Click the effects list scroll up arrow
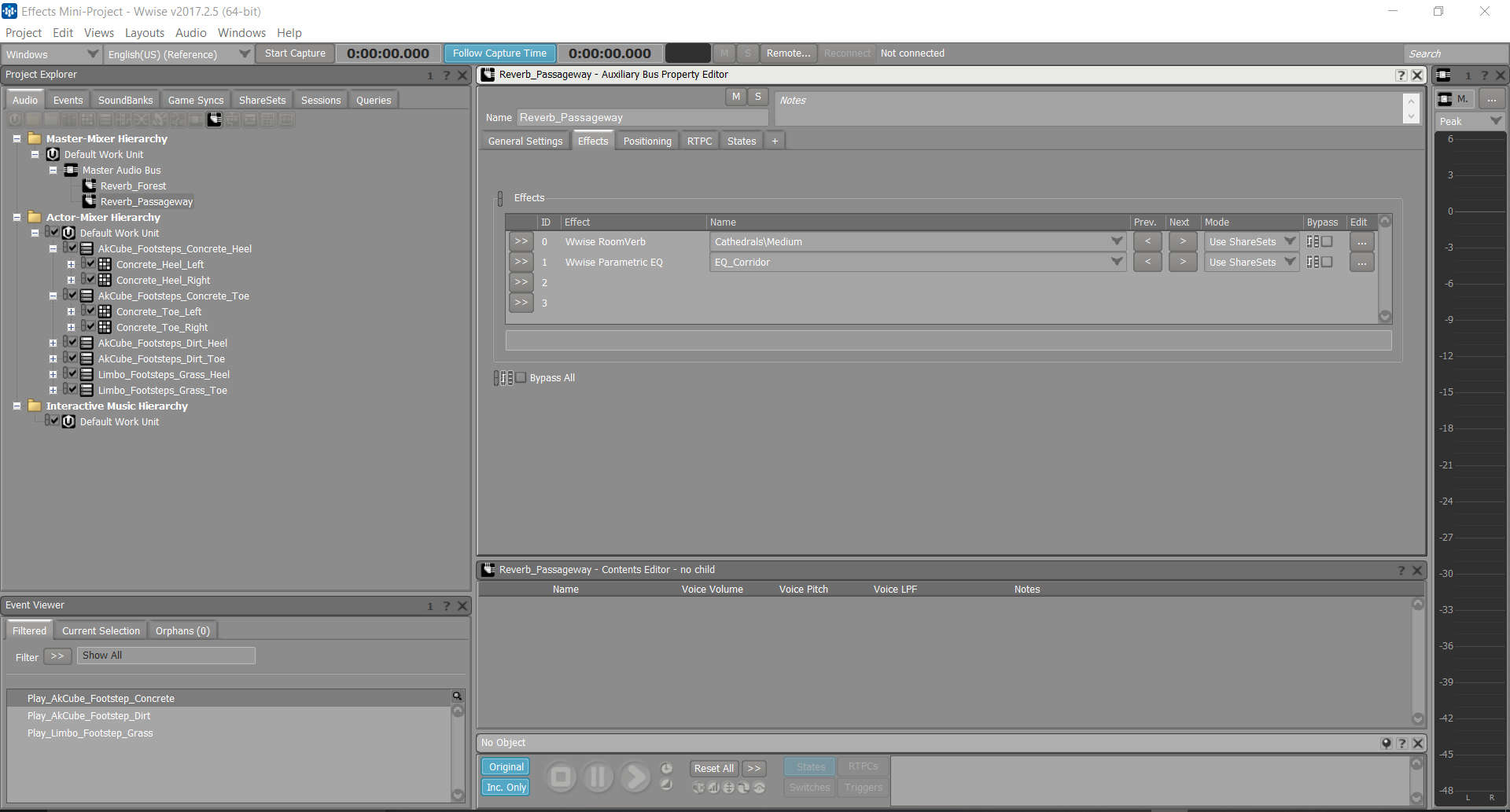 pyautogui.click(x=1385, y=222)
